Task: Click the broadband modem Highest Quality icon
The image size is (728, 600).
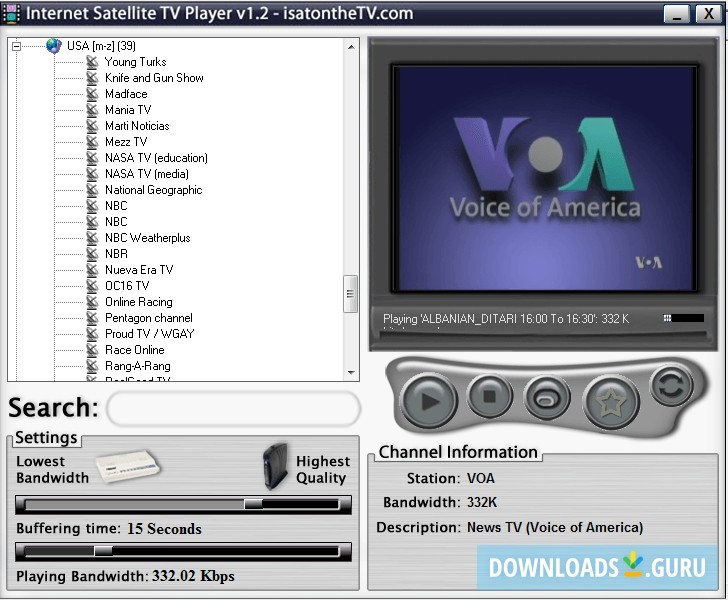Action: pos(275,466)
